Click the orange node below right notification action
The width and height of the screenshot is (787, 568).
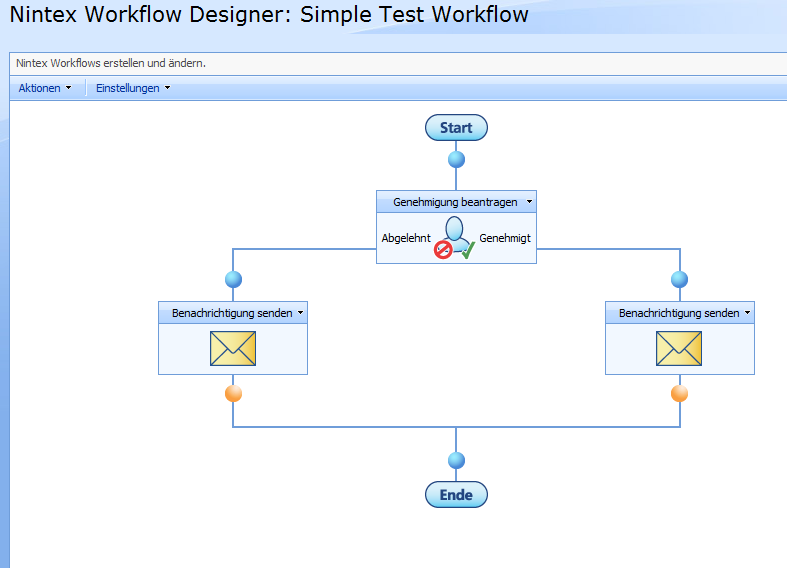point(679,393)
